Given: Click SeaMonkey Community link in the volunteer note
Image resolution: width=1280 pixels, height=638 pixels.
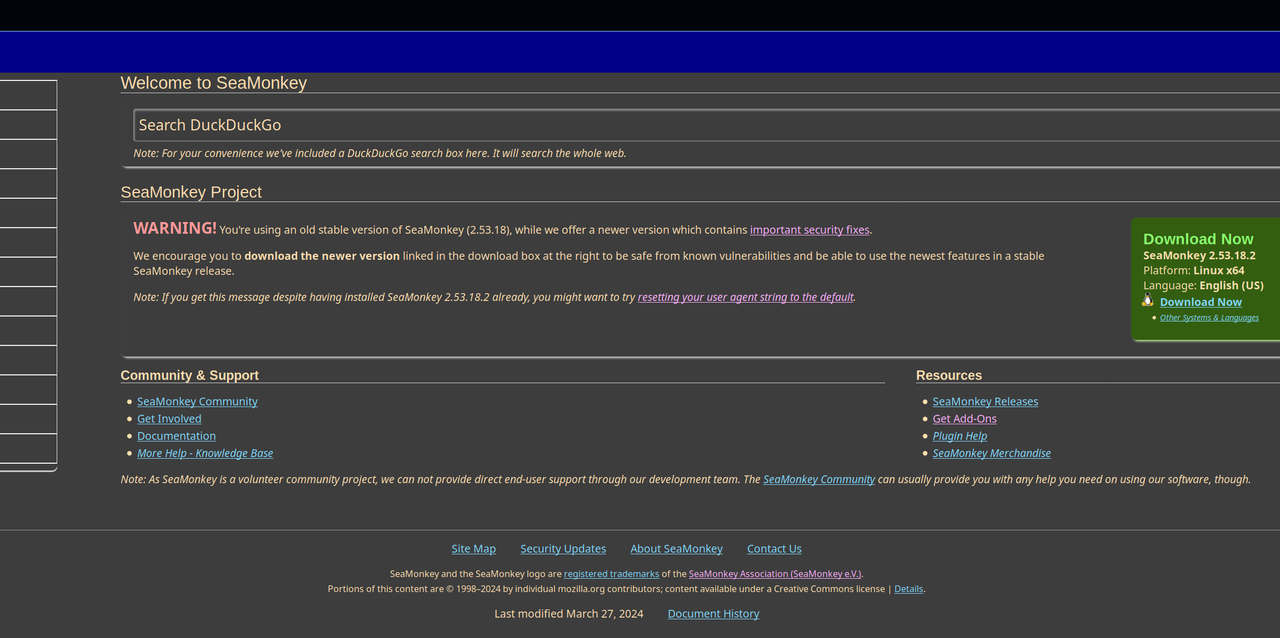Looking at the screenshot, I should (x=819, y=479).
